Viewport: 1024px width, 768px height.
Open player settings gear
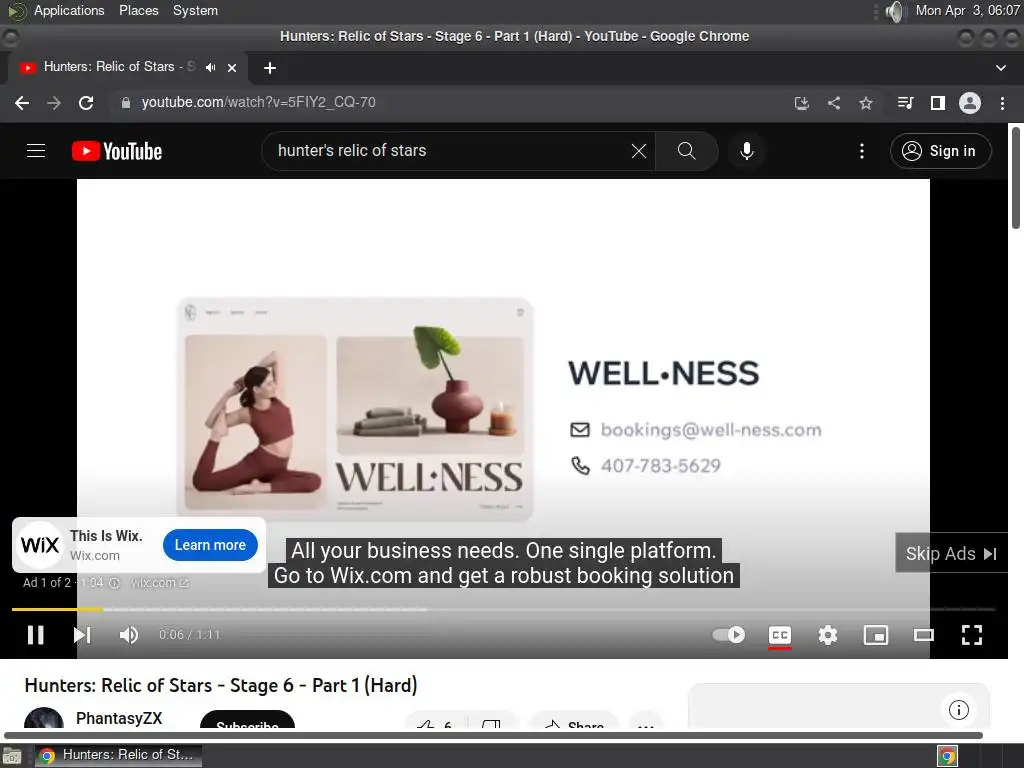point(827,635)
